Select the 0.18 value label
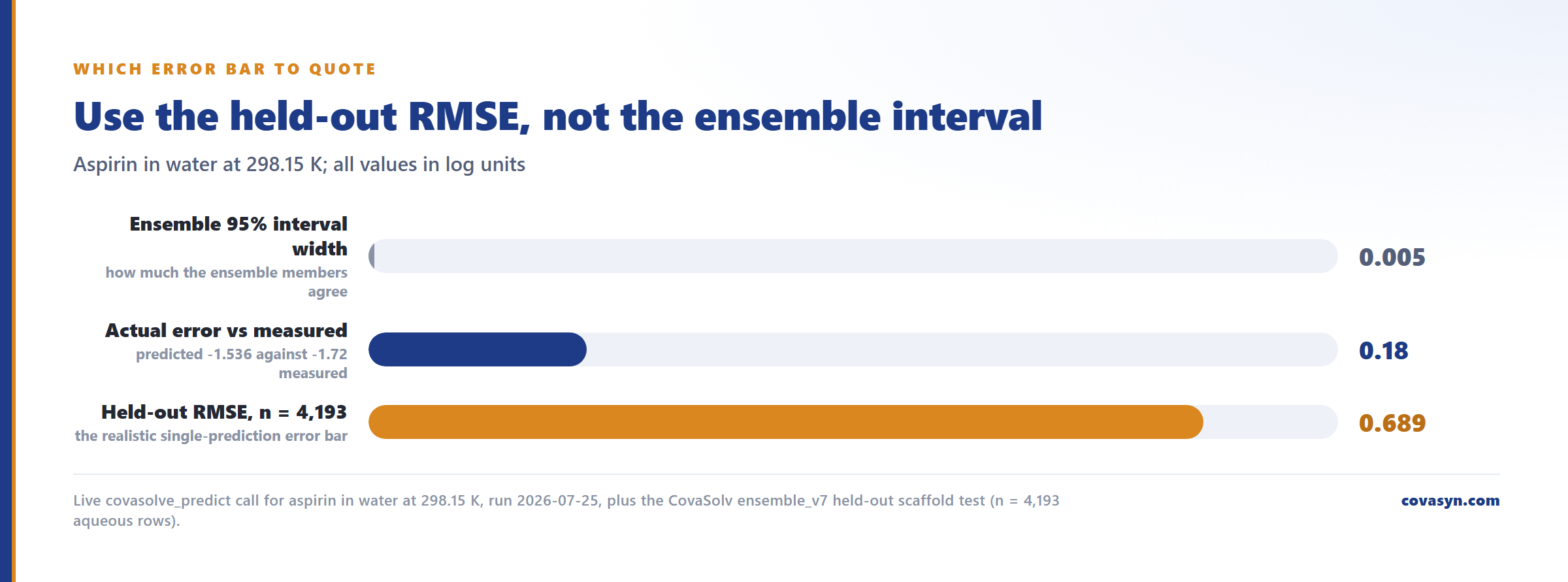 click(1384, 351)
